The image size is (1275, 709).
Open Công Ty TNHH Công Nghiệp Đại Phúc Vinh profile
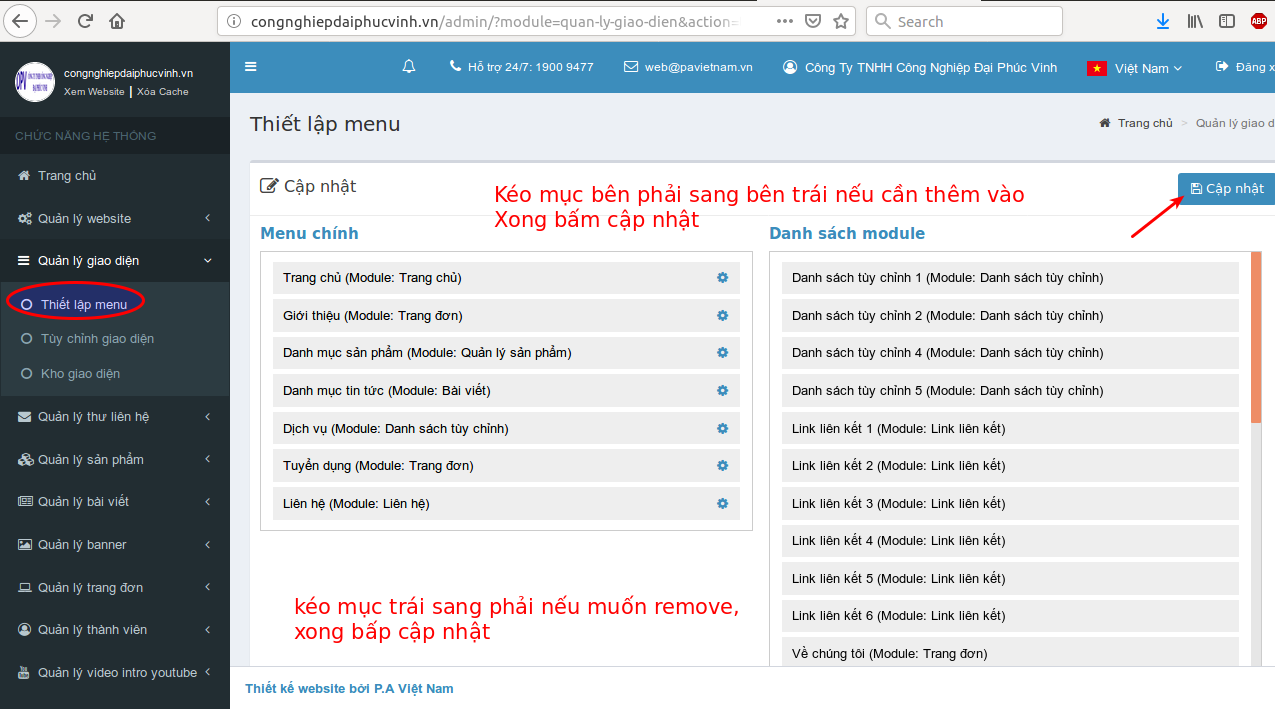(x=919, y=67)
